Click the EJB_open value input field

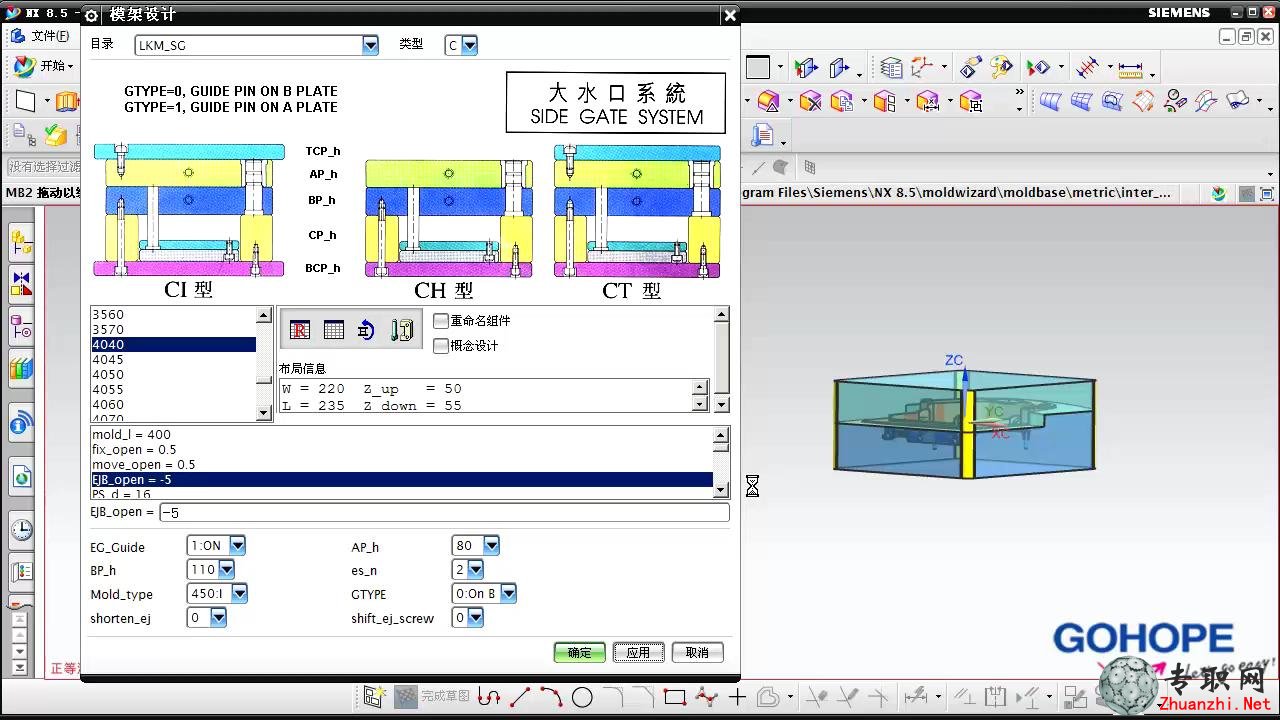(444, 512)
